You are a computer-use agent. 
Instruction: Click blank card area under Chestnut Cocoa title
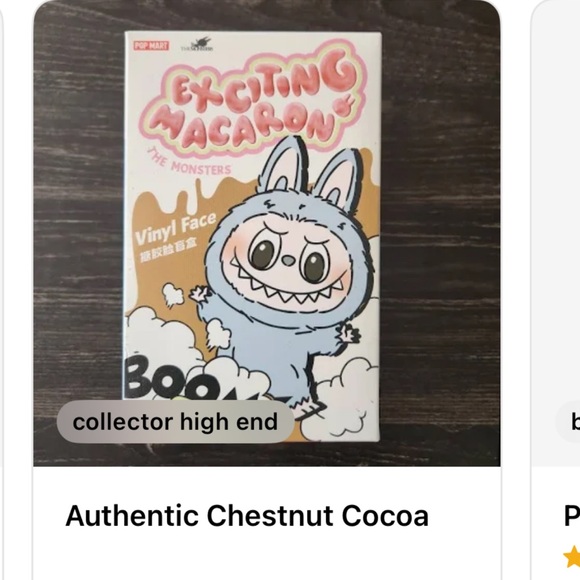coord(267,555)
